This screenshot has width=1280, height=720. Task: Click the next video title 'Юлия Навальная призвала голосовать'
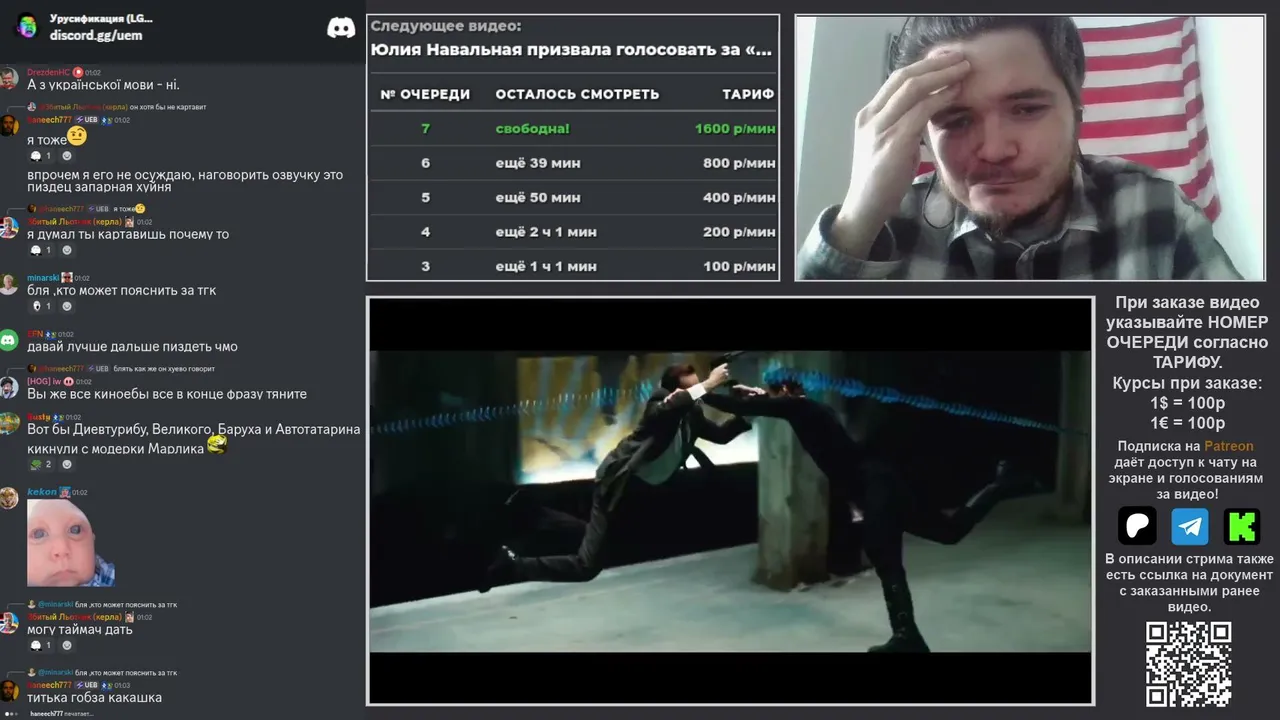pyautogui.click(x=571, y=49)
